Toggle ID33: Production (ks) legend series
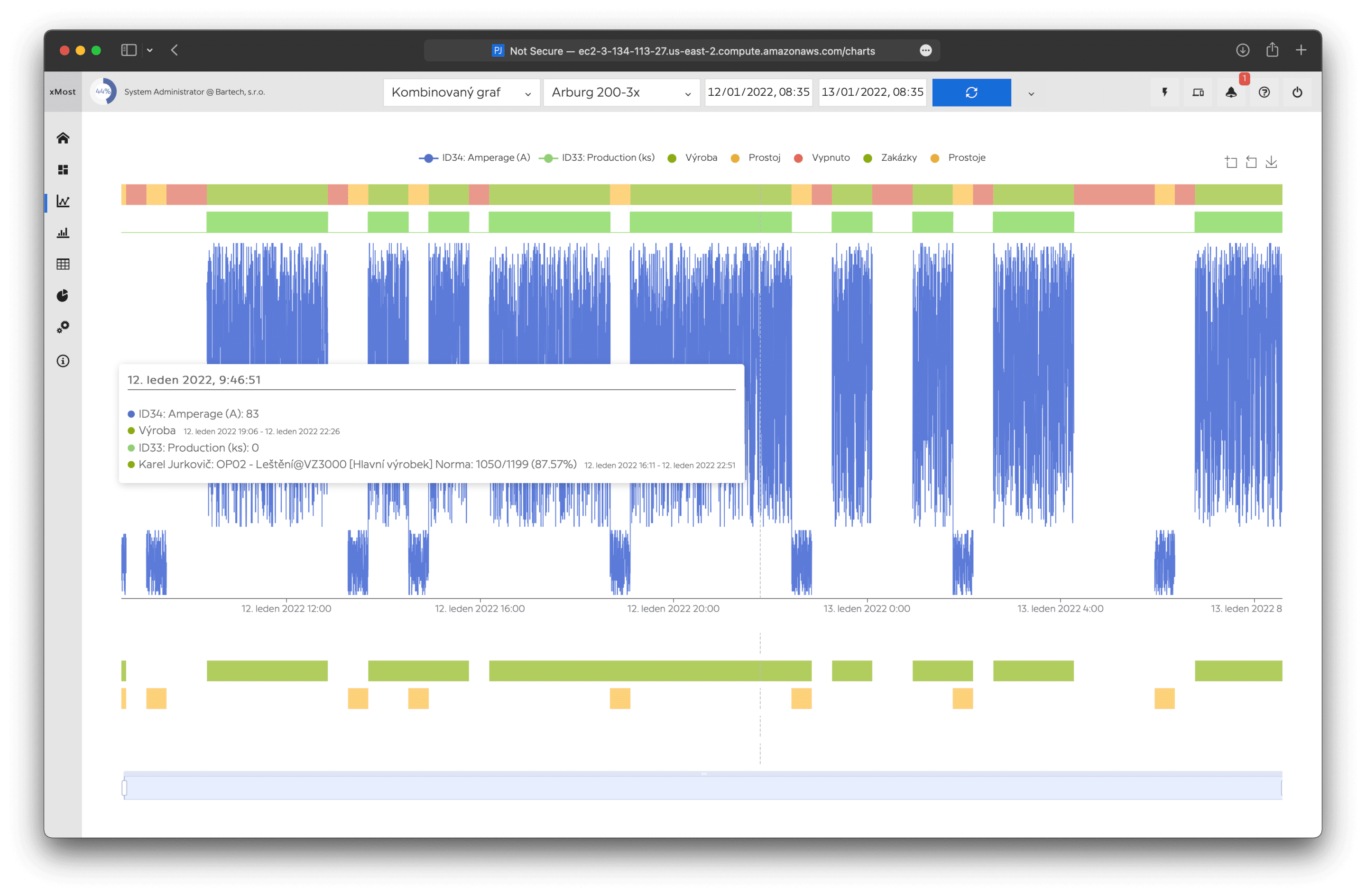1366x896 pixels. point(597,158)
